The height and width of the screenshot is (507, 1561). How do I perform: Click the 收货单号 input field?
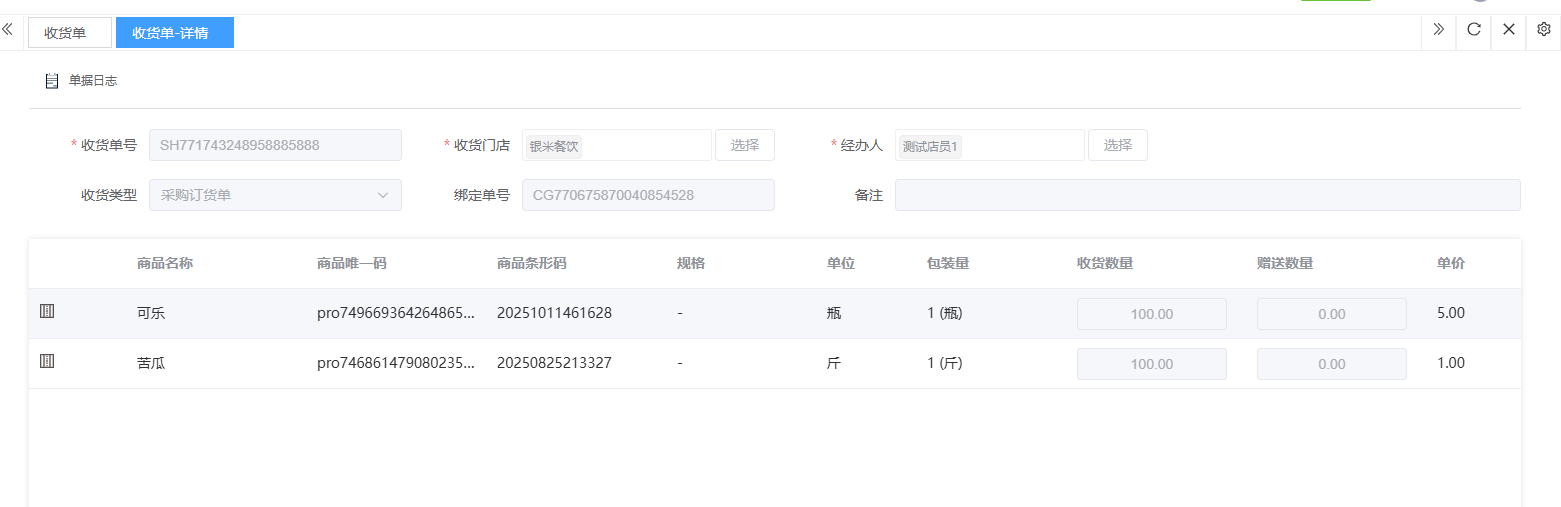pyautogui.click(x=275, y=145)
